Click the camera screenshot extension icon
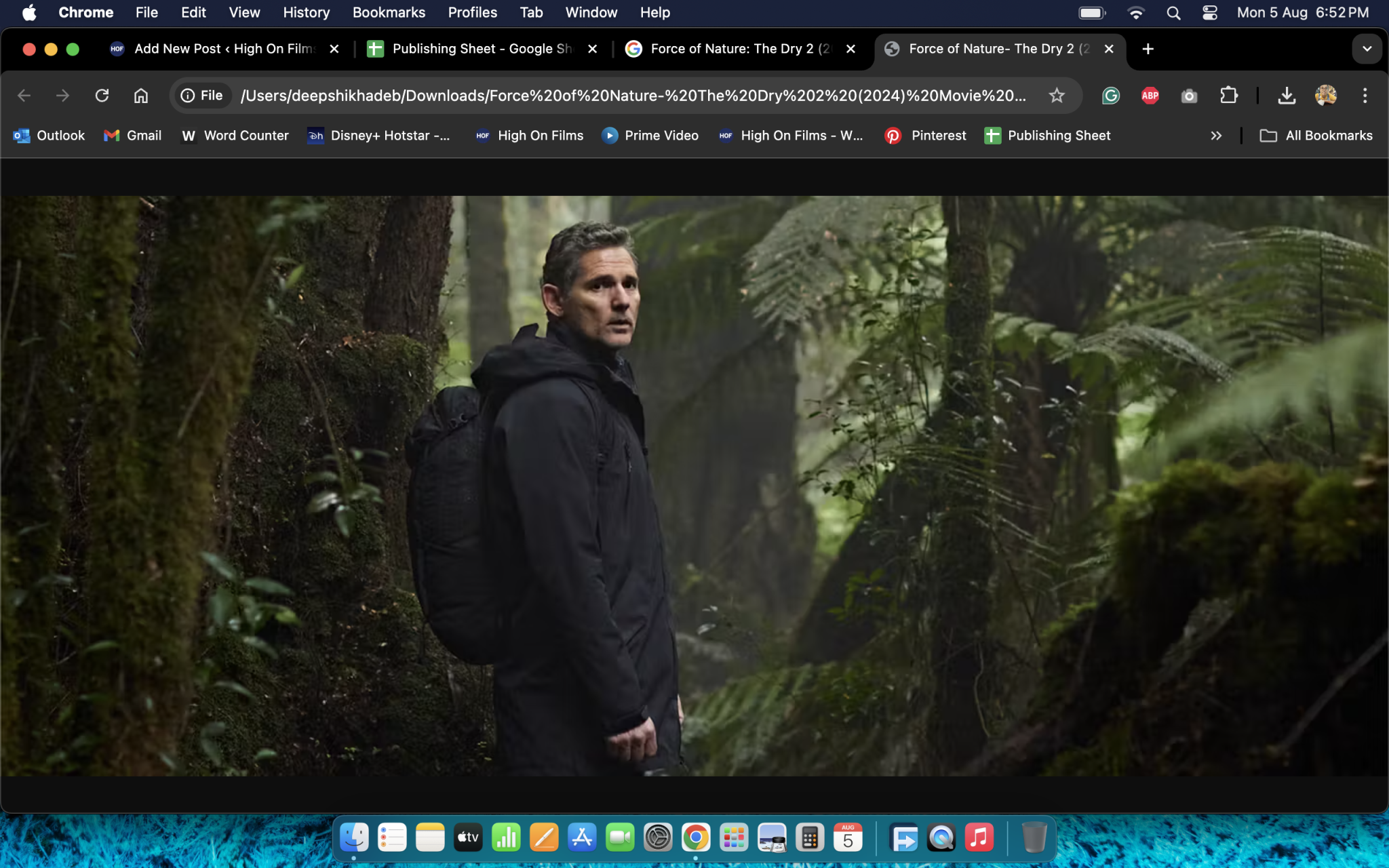 (x=1189, y=96)
